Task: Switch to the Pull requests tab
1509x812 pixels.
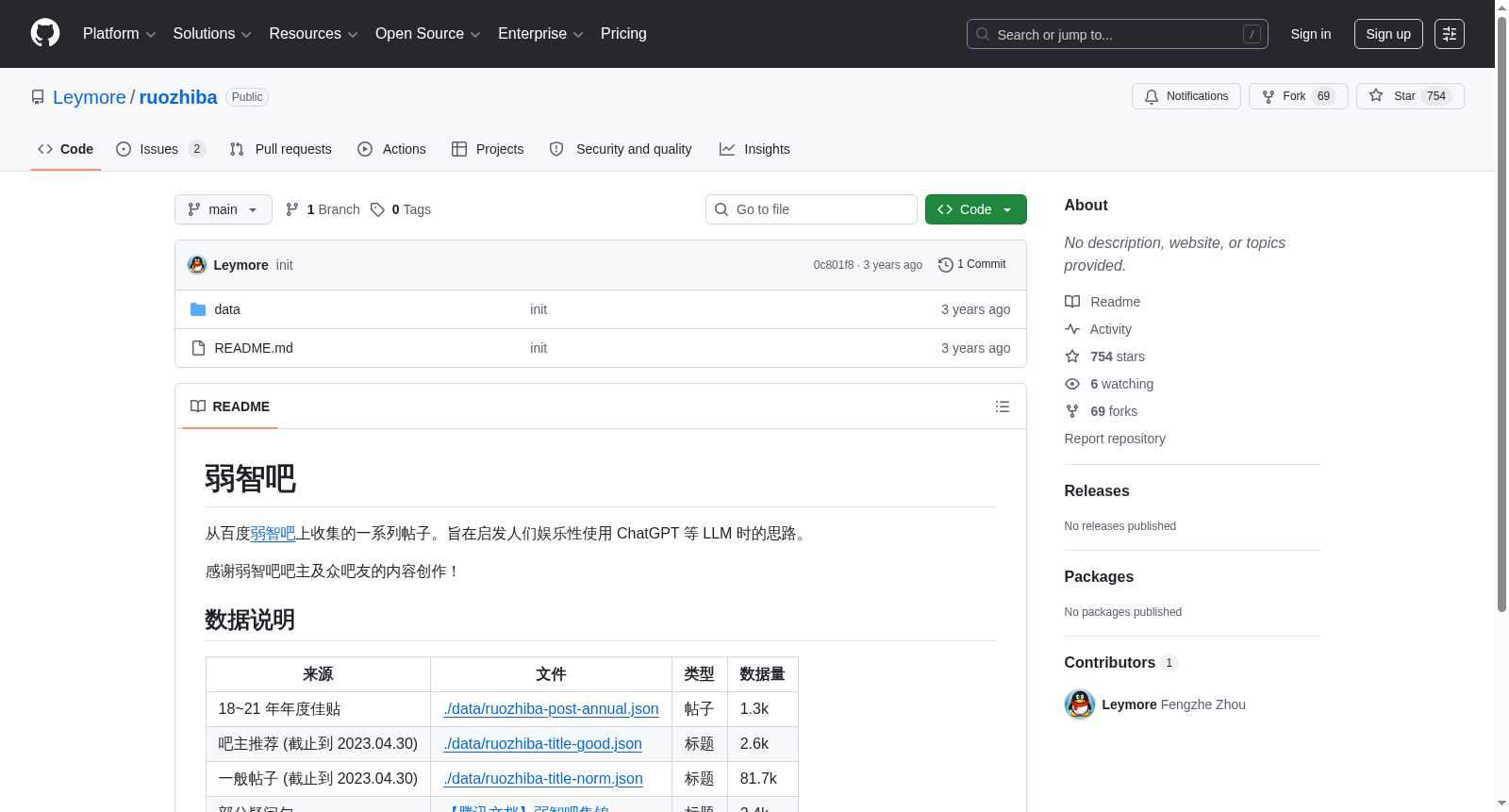Action: click(281, 149)
